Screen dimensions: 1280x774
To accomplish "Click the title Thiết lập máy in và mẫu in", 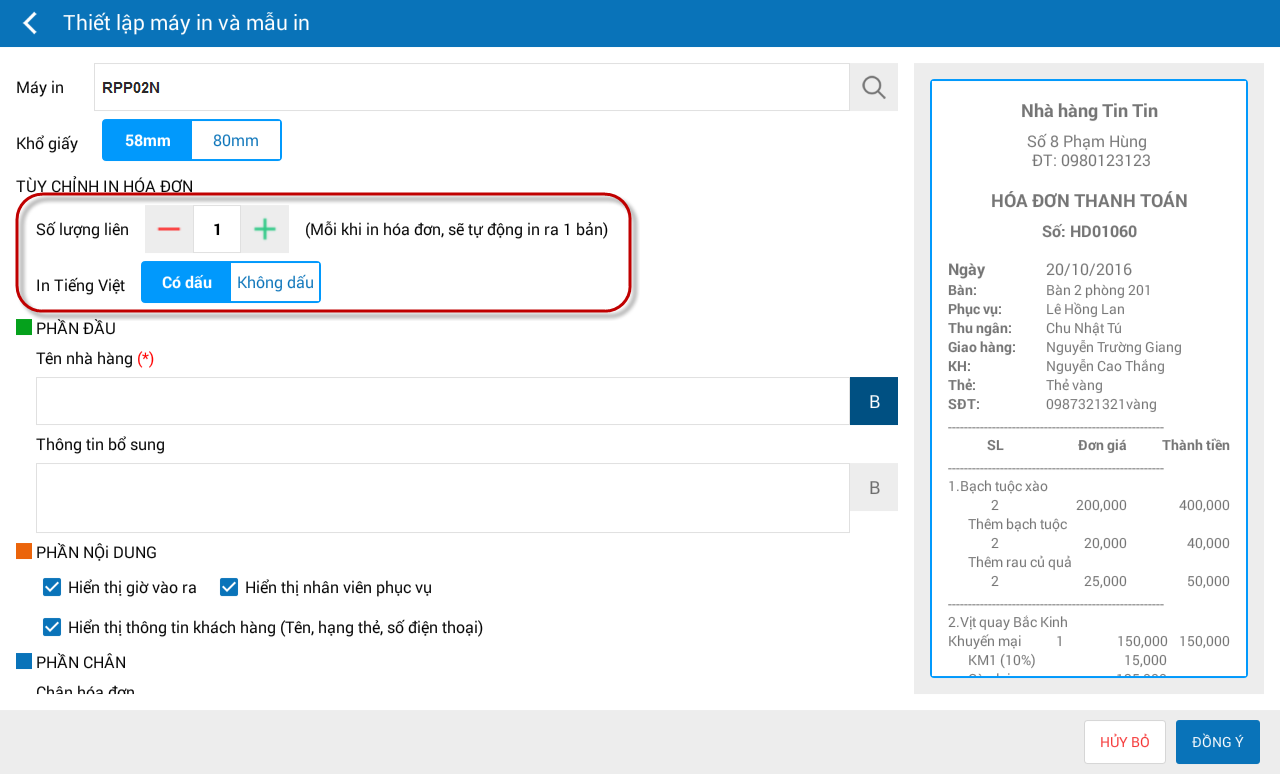I will coord(186,23).
